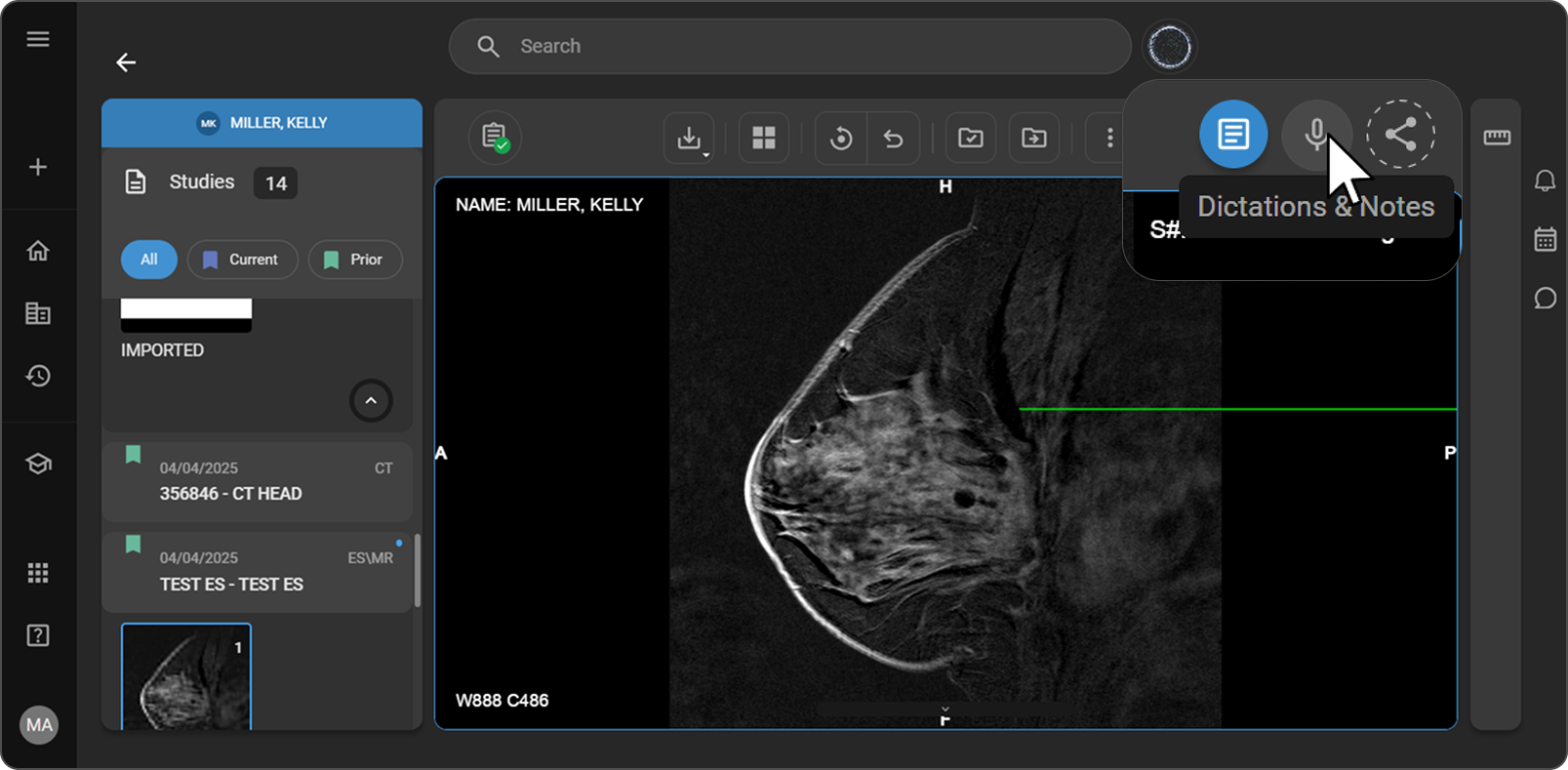Open the three-dot more options menu

coord(1109,138)
